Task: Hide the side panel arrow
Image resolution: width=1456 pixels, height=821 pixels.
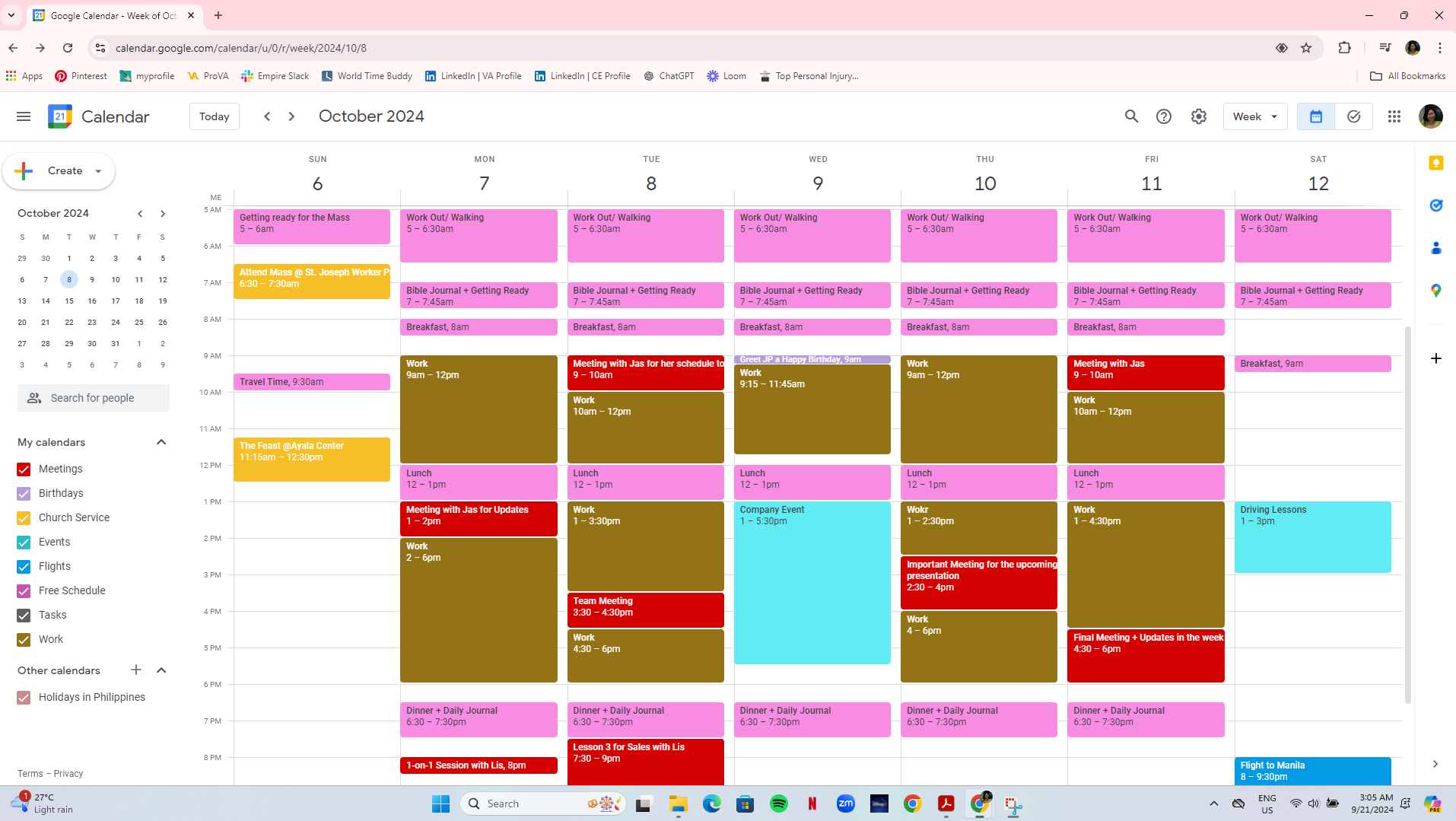Action: [1435, 764]
